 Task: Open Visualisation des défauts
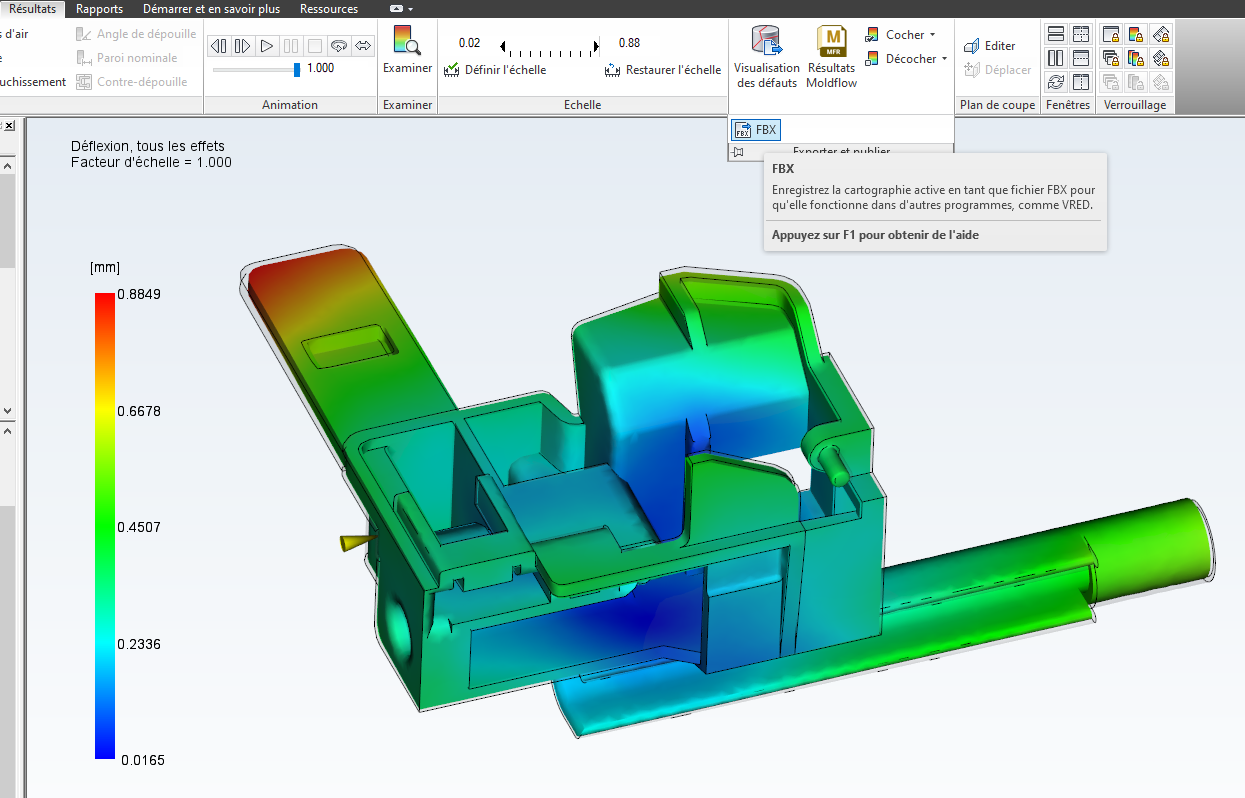[767, 56]
